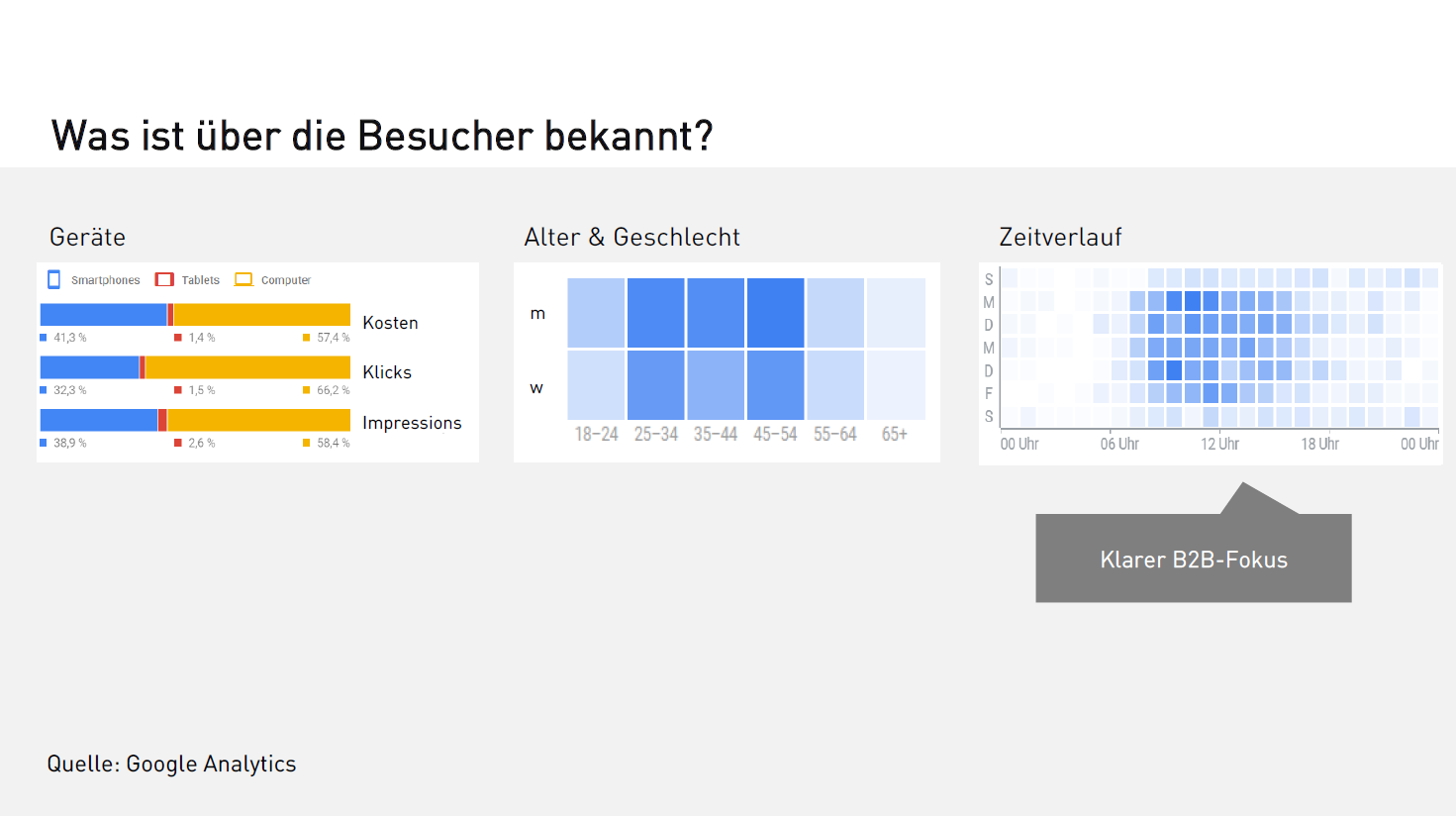Select the red marker beside 2,6 %
The width and height of the screenshot is (1456, 816).
point(178,443)
